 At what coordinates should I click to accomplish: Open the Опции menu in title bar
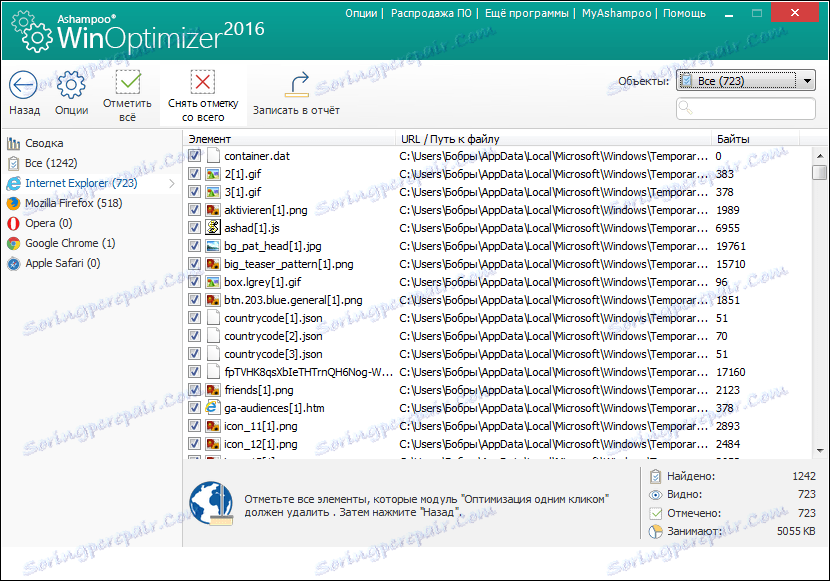[x=361, y=13]
